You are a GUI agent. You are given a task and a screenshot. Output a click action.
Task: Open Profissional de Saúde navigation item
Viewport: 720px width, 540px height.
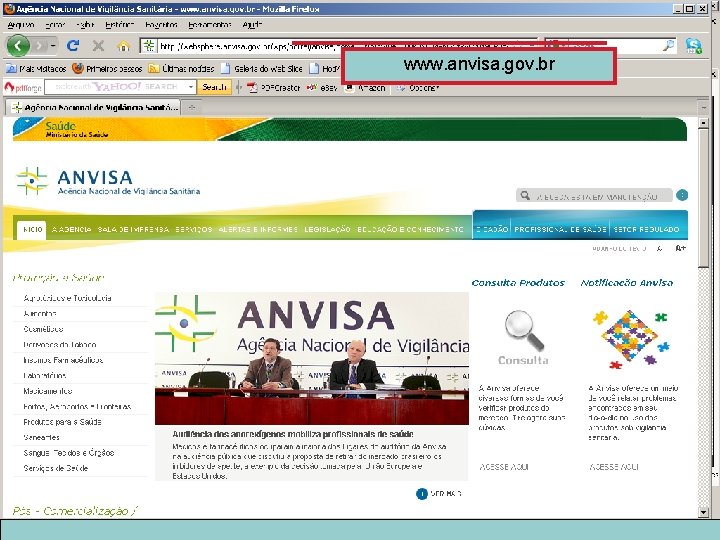coord(560,230)
